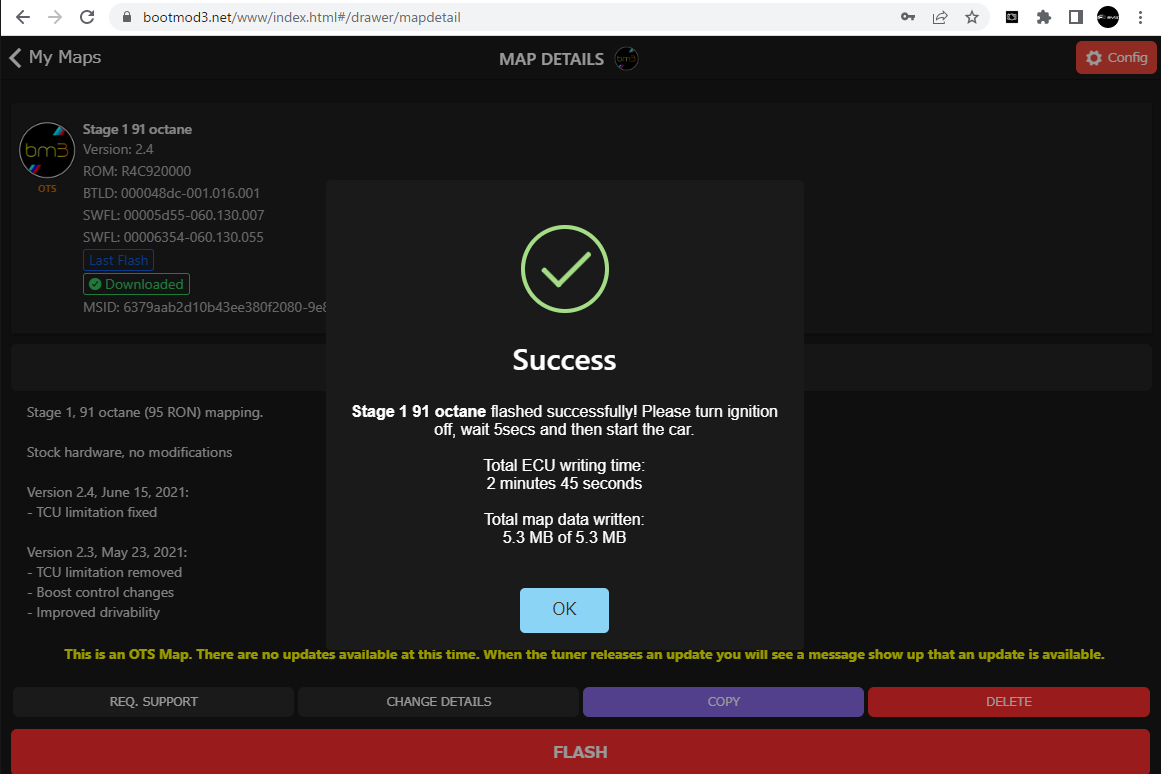This screenshot has height=774, width=1161.
Task: Click the 2 minutes 45 seconds text
Action: pyautogui.click(x=564, y=484)
